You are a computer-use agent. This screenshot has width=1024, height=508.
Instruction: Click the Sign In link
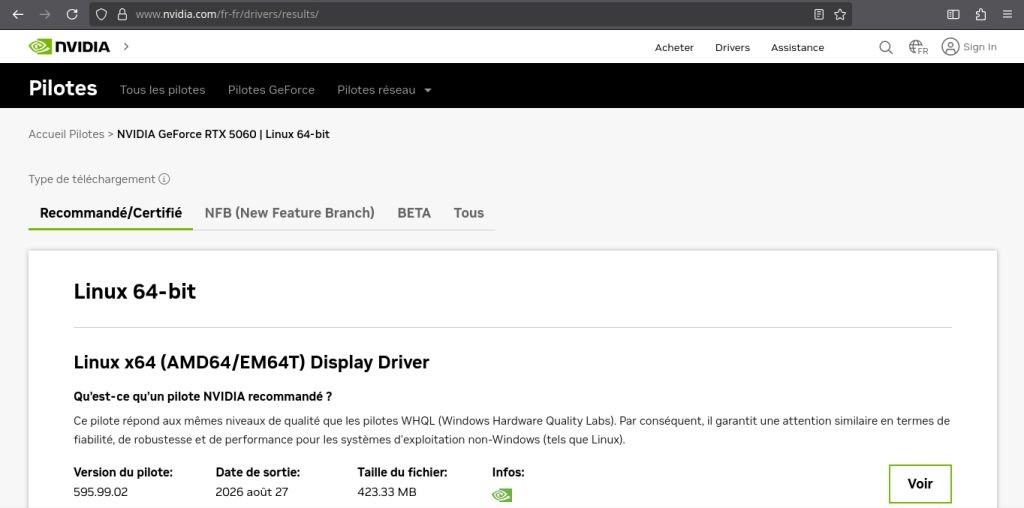[980, 47]
